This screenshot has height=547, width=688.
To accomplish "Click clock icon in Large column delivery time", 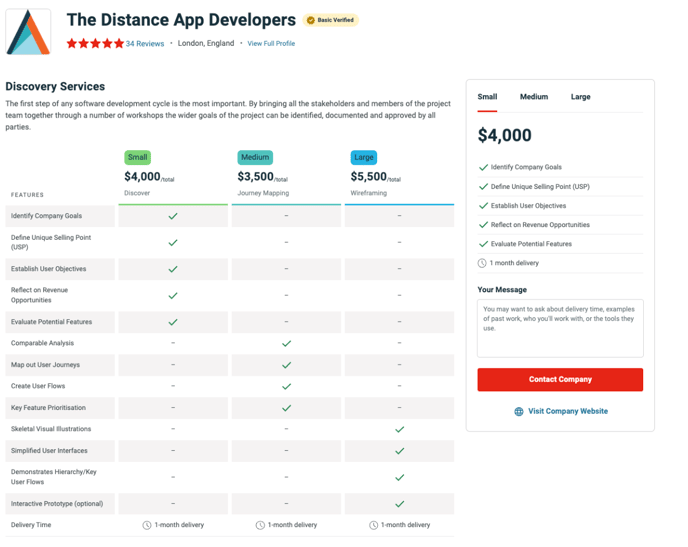I will click(373, 525).
